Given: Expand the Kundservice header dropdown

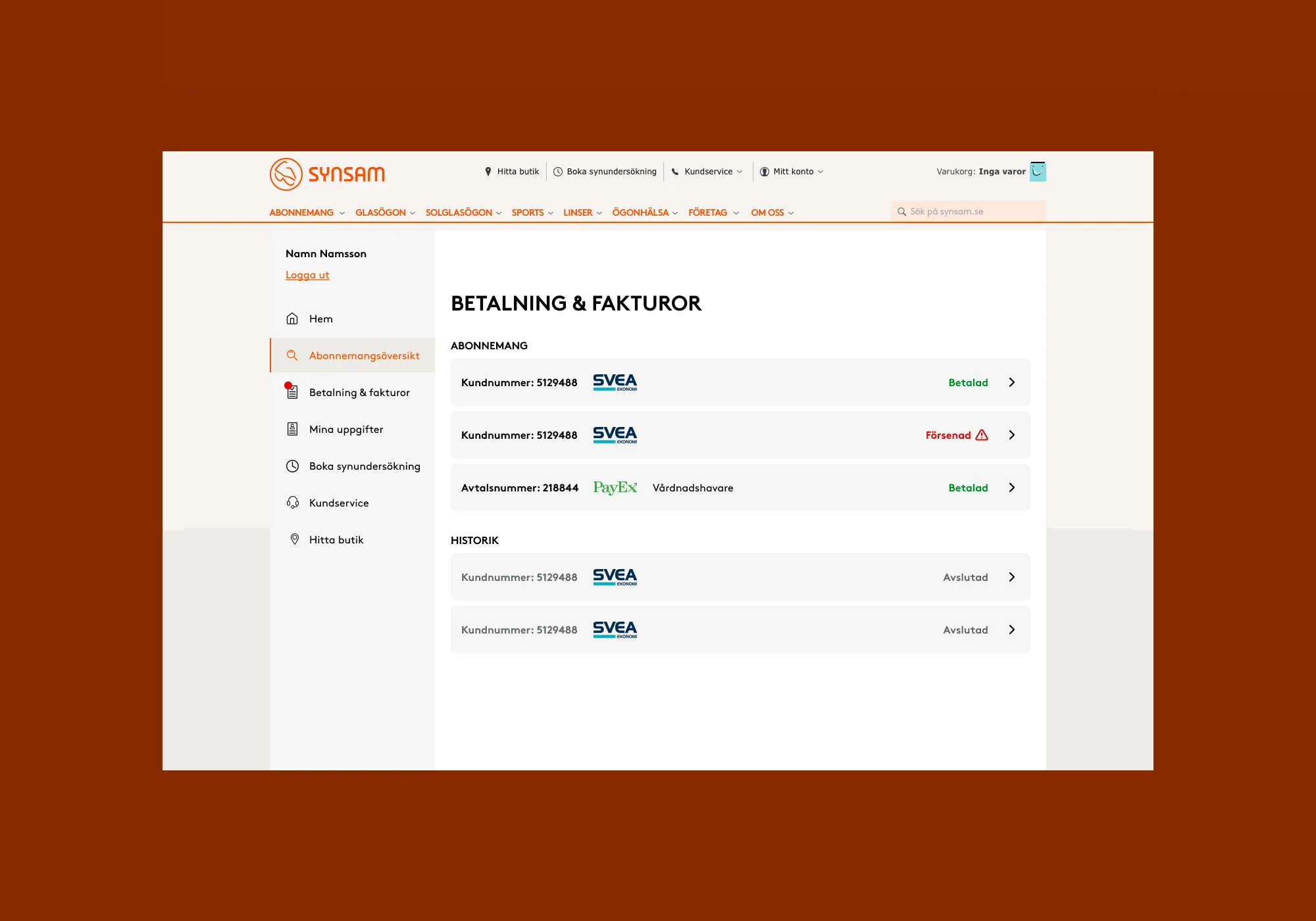Looking at the screenshot, I should 707,171.
